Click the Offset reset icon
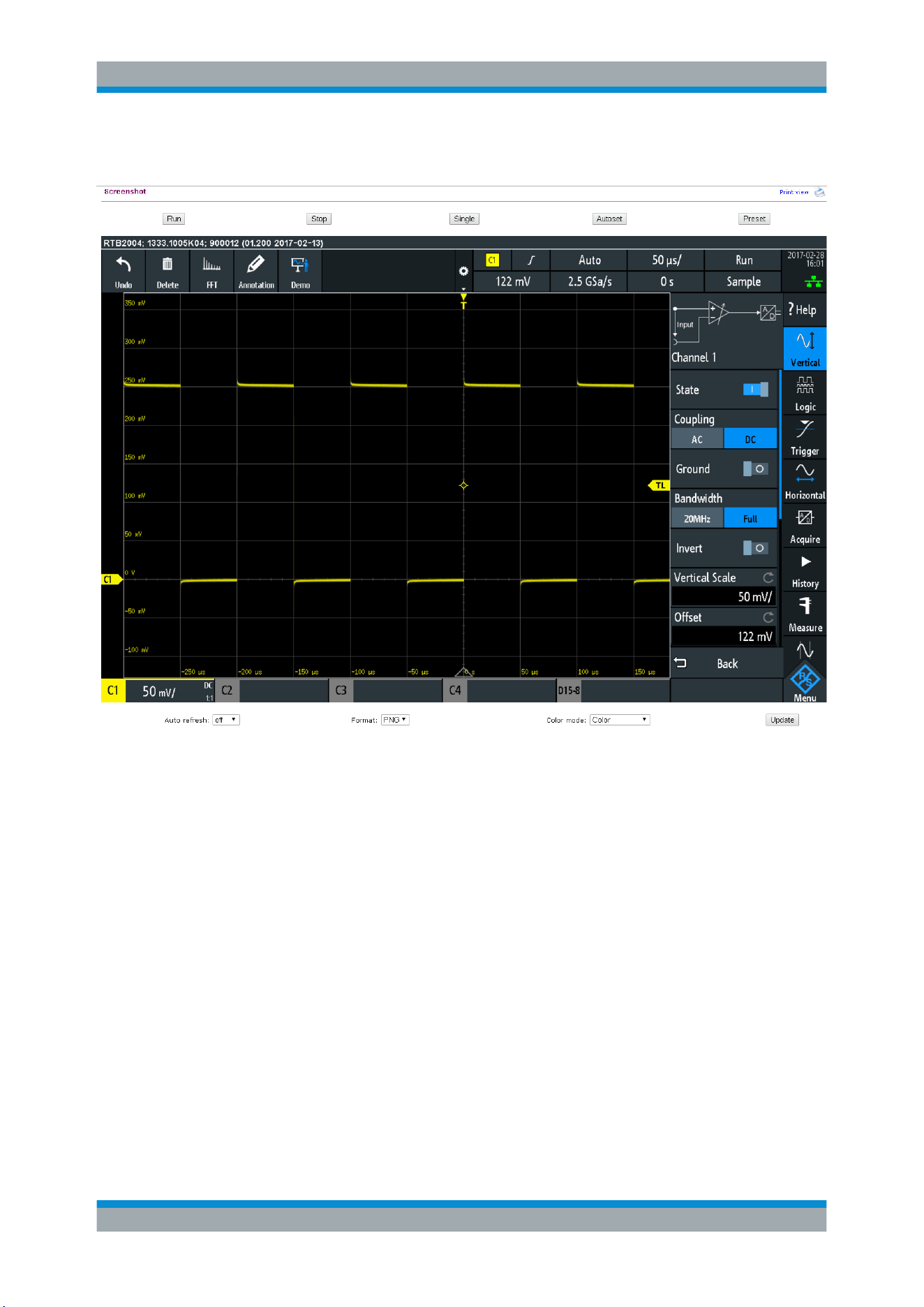The height and width of the screenshot is (1307, 924). [x=768, y=617]
